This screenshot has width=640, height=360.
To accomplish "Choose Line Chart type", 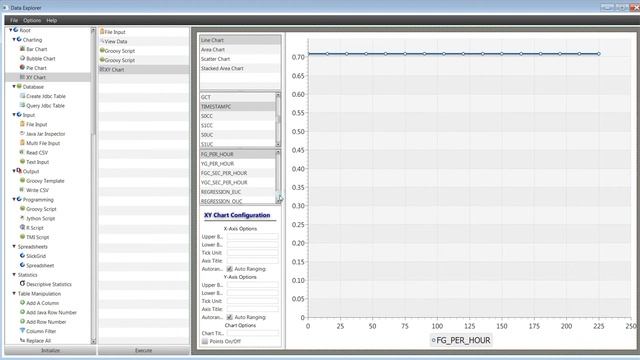I will pyautogui.click(x=240, y=40).
